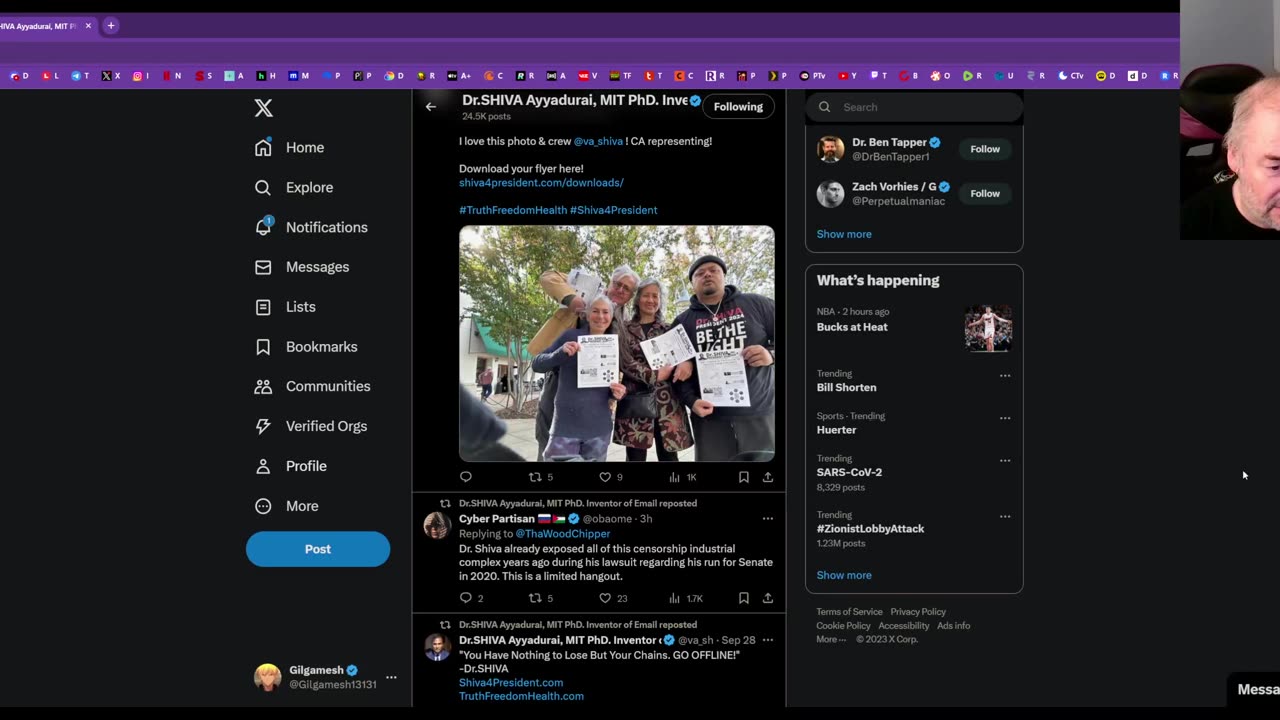This screenshot has width=1280, height=720.
Task: Bookmark Cyber Partisan's post
Action: [x=743, y=598]
